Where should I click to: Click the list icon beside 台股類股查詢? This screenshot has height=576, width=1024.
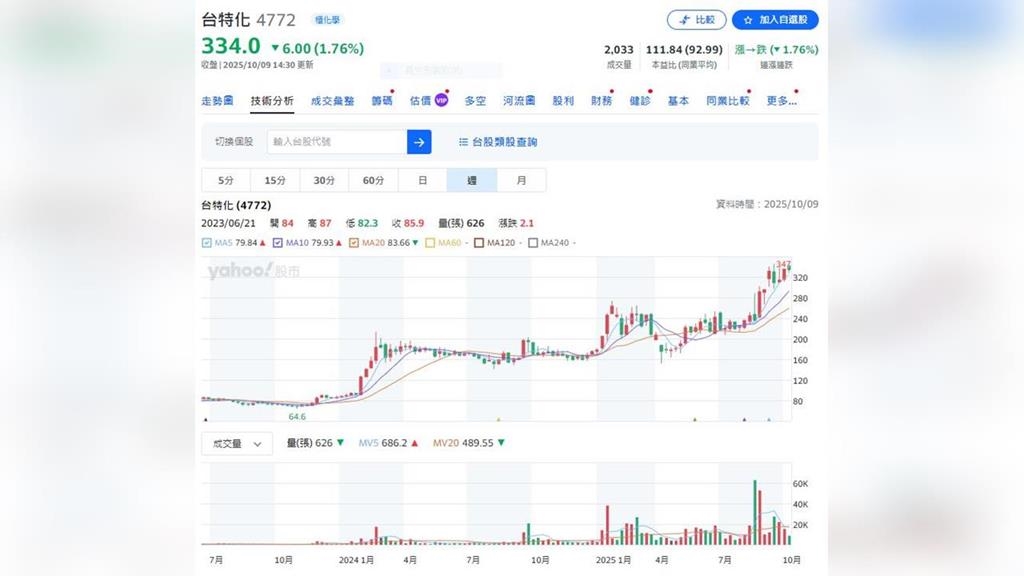(x=463, y=142)
